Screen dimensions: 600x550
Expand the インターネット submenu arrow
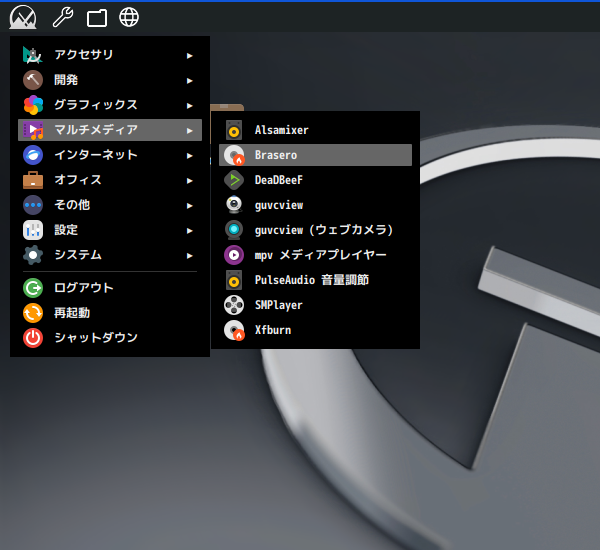189,155
